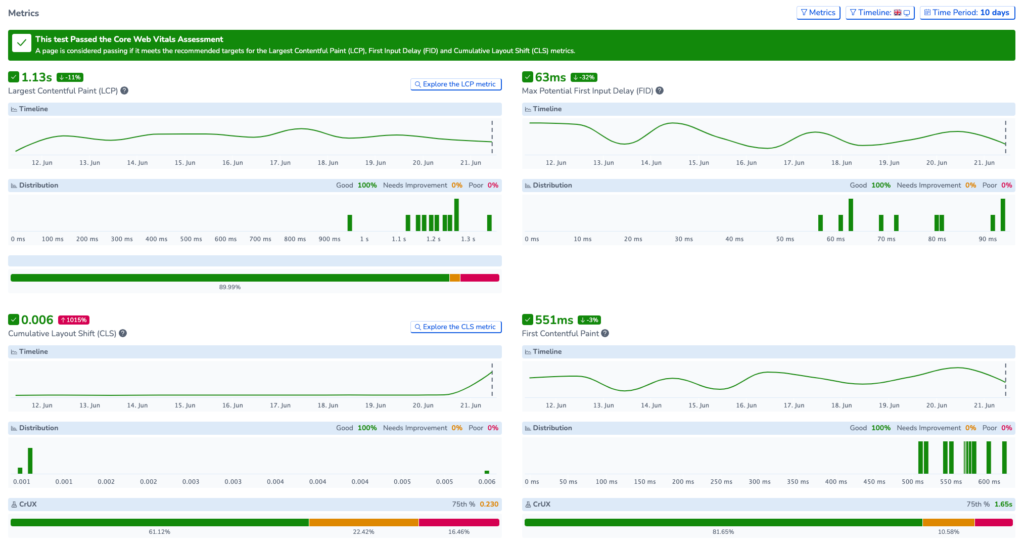
Task: Click the 1.13s LCP value
Action: tap(37, 77)
